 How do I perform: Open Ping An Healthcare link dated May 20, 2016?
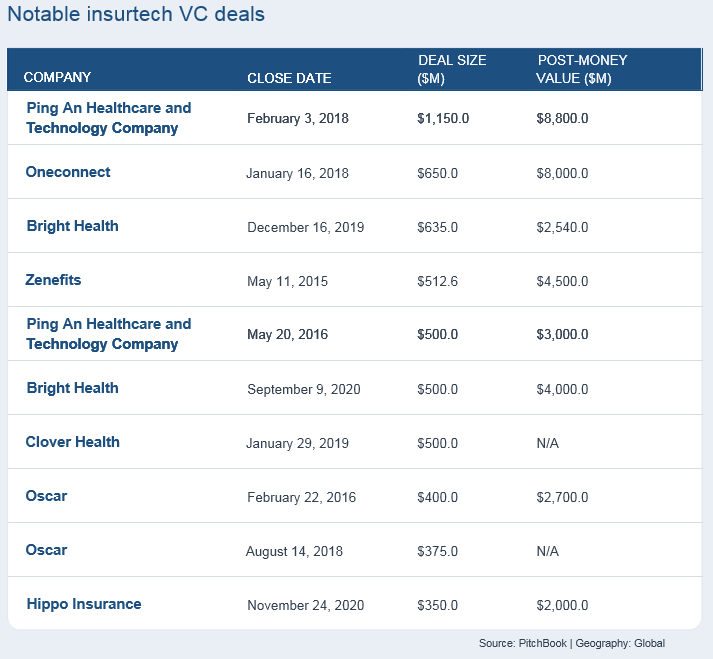[109, 334]
